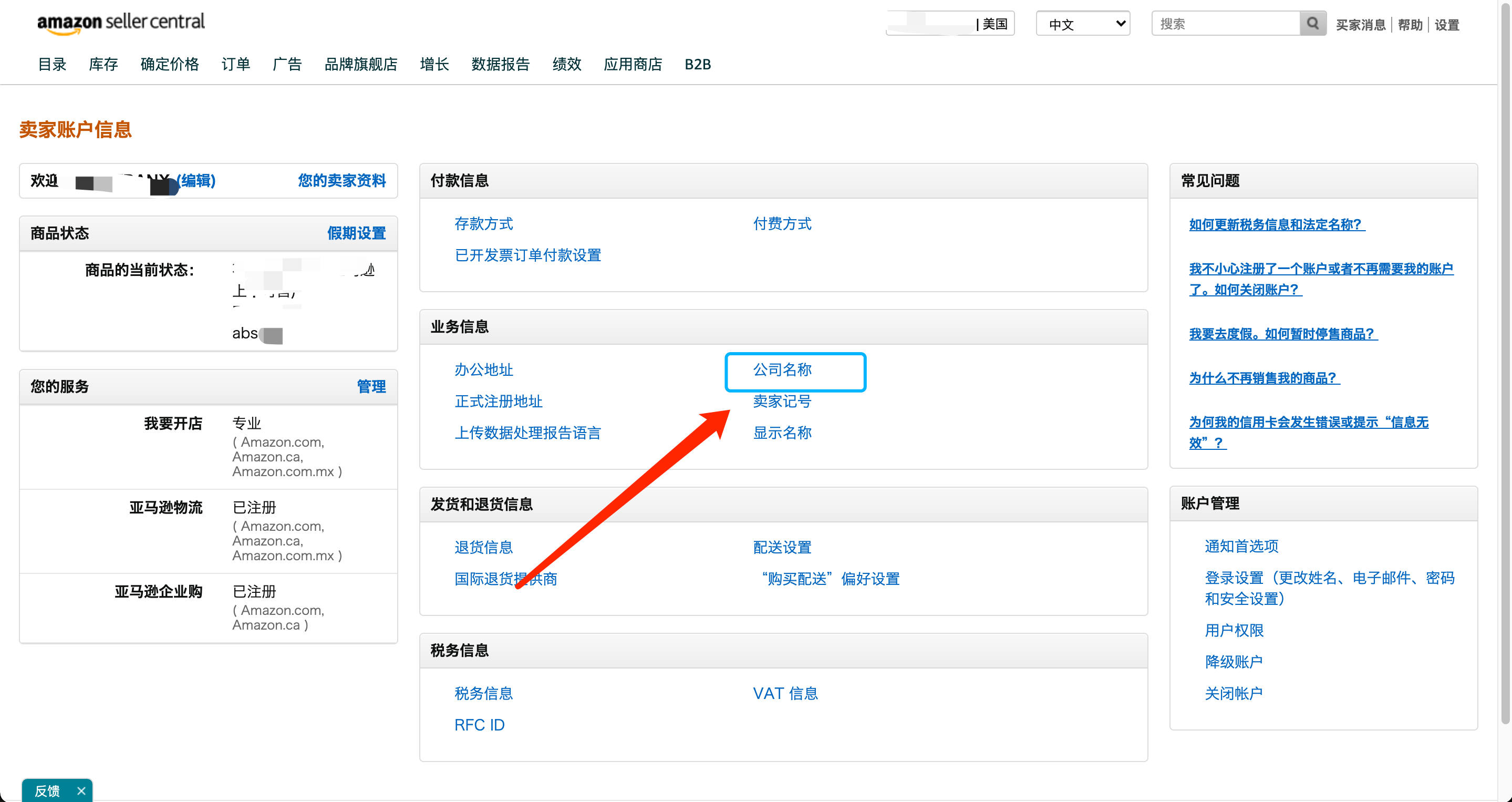Close the feedback tab with X
The height and width of the screenshot is (802, 1512).
point(81,791)
